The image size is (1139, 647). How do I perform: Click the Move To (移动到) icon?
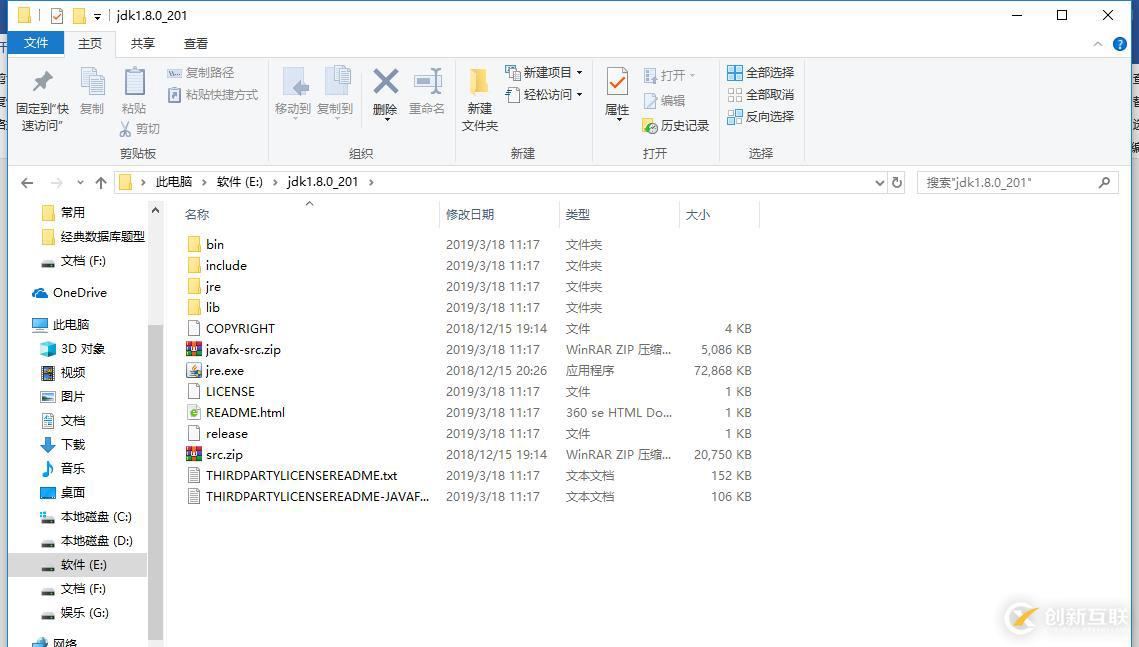[x=294, y=81]
